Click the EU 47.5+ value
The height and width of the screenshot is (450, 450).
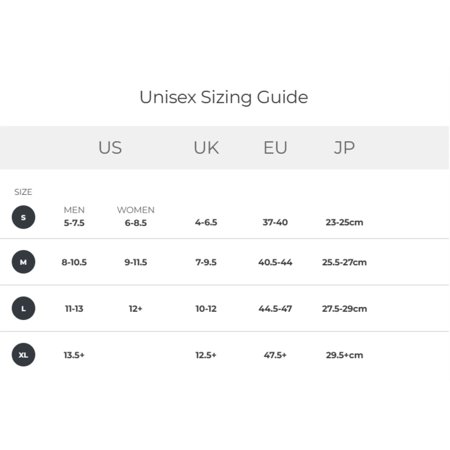tap(275, 355)
